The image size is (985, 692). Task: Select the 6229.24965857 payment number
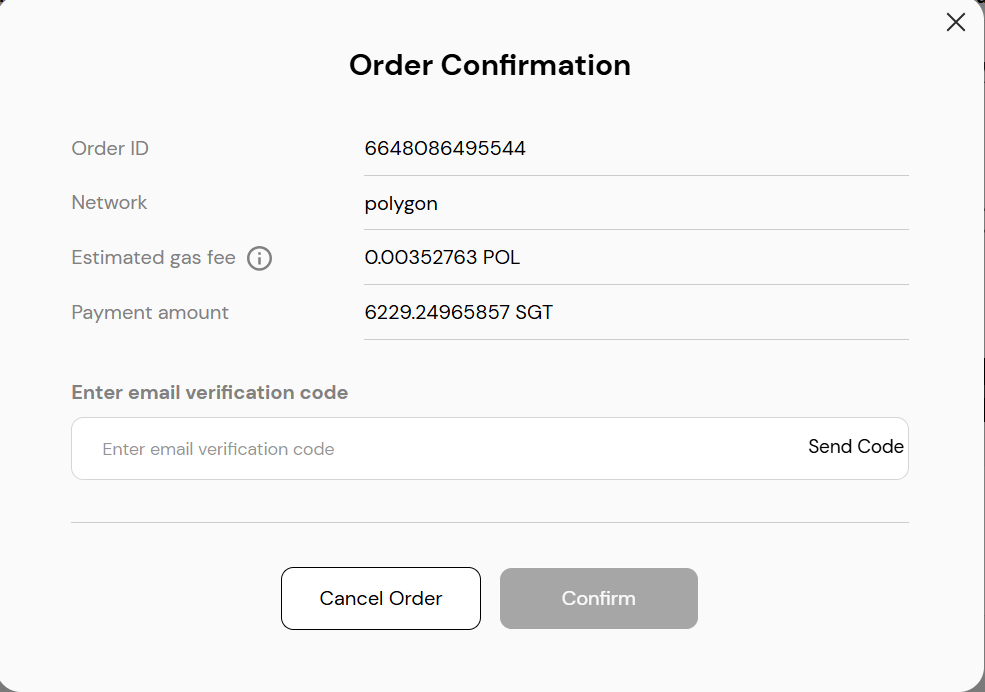point(437,312)
